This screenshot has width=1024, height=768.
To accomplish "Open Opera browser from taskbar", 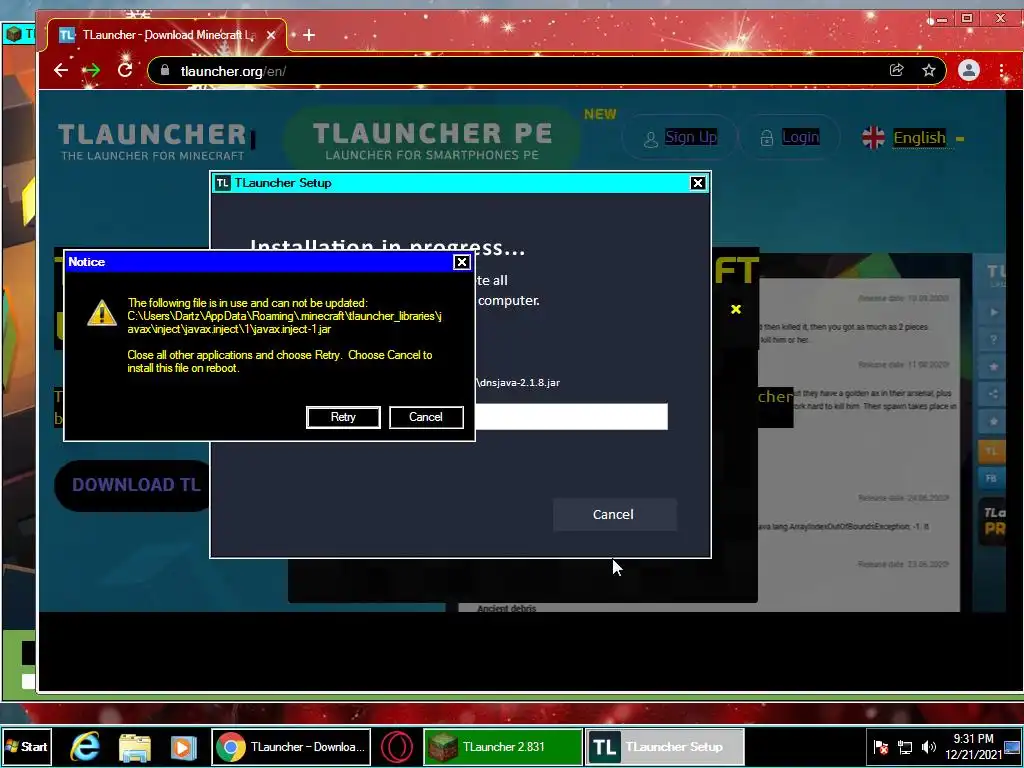I will point(397,747).
